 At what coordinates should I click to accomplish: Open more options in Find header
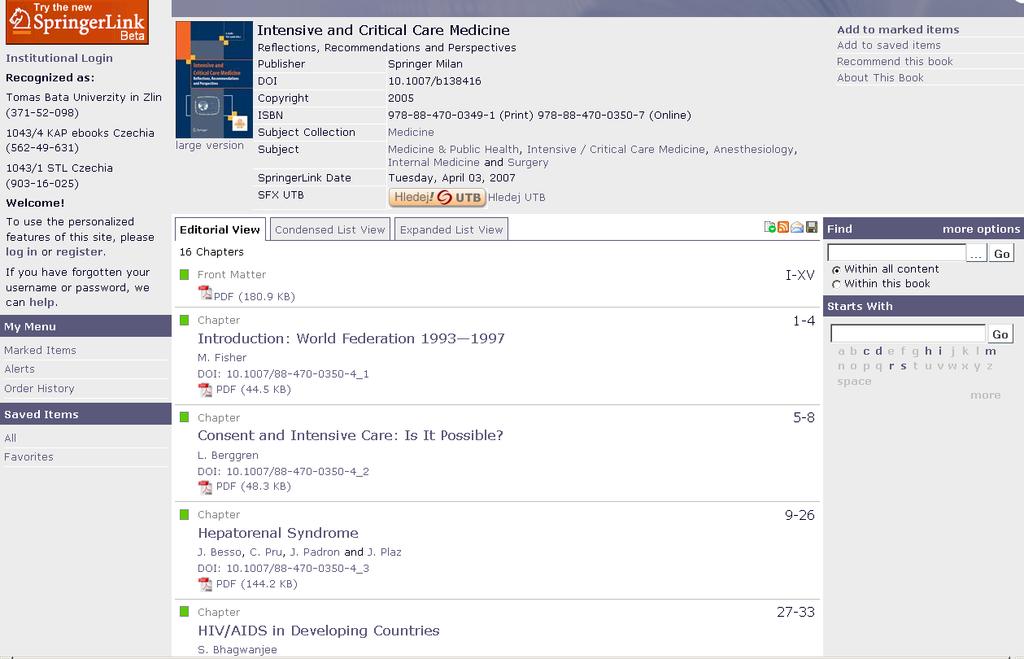click(x=981, y=229)
